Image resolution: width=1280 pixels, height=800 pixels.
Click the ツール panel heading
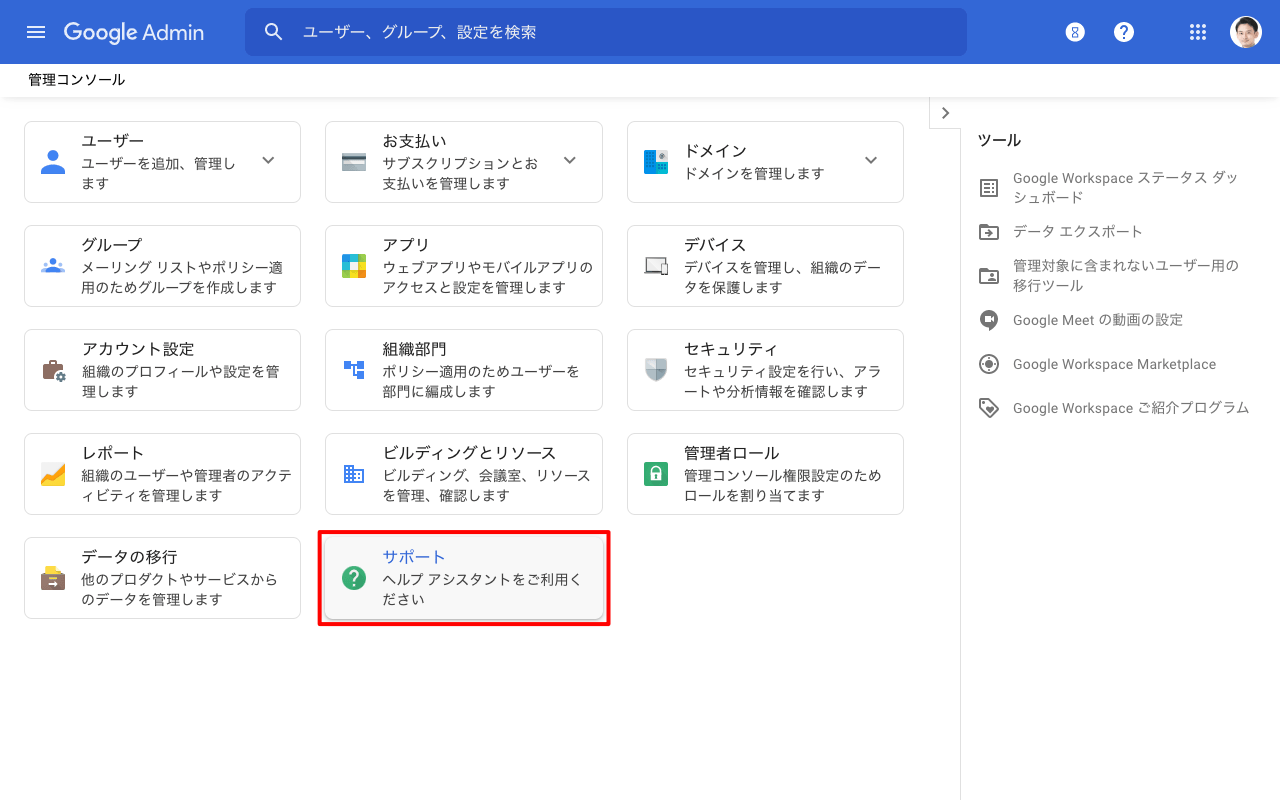pyautogui.click(x=999, y=141)
